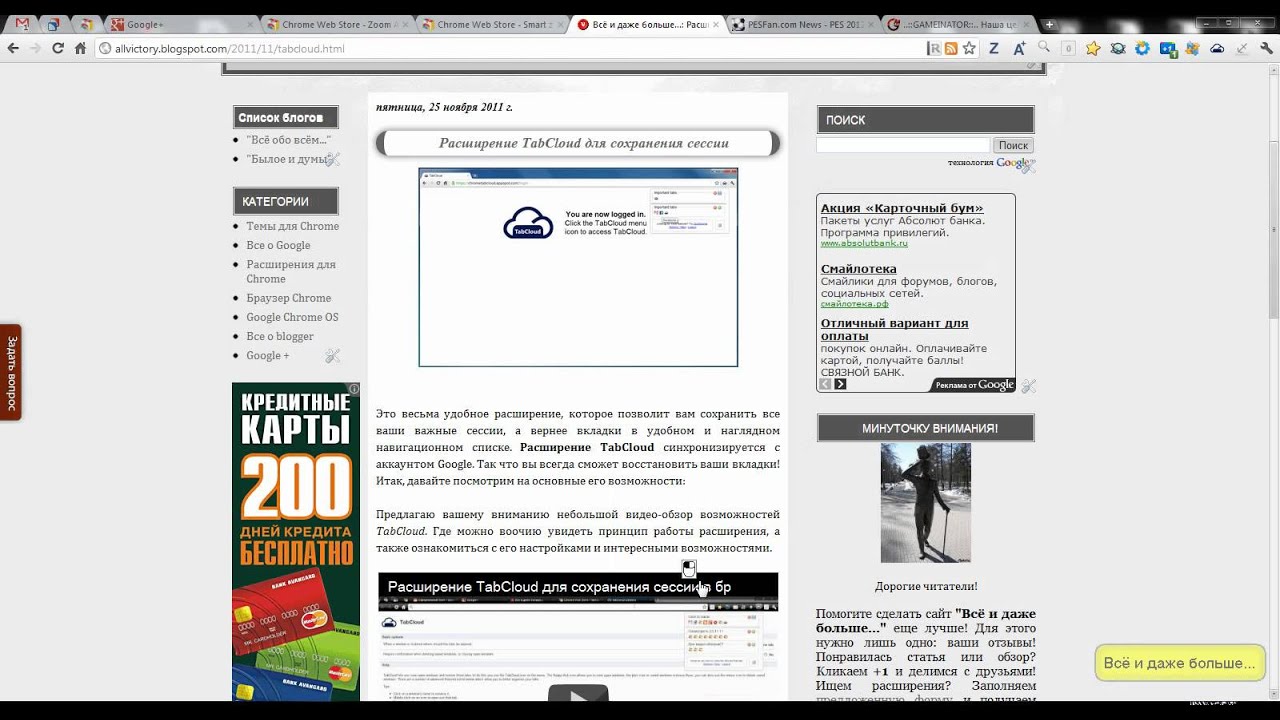1280x720 pixels.
Task: Click wrench edit icon under blog list
Action: click(x=333, y=159)
